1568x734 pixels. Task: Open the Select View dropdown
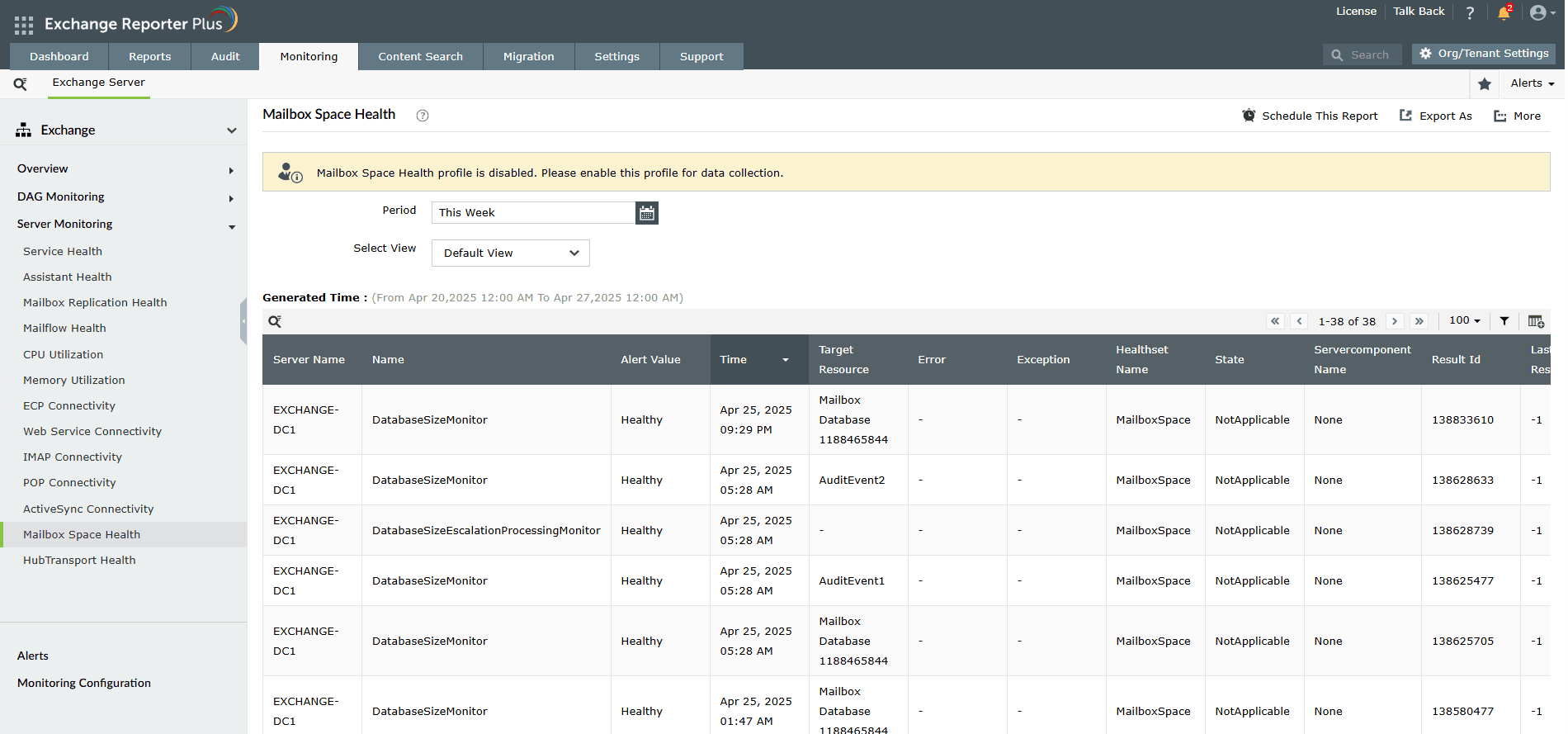(x=511, y=253)
